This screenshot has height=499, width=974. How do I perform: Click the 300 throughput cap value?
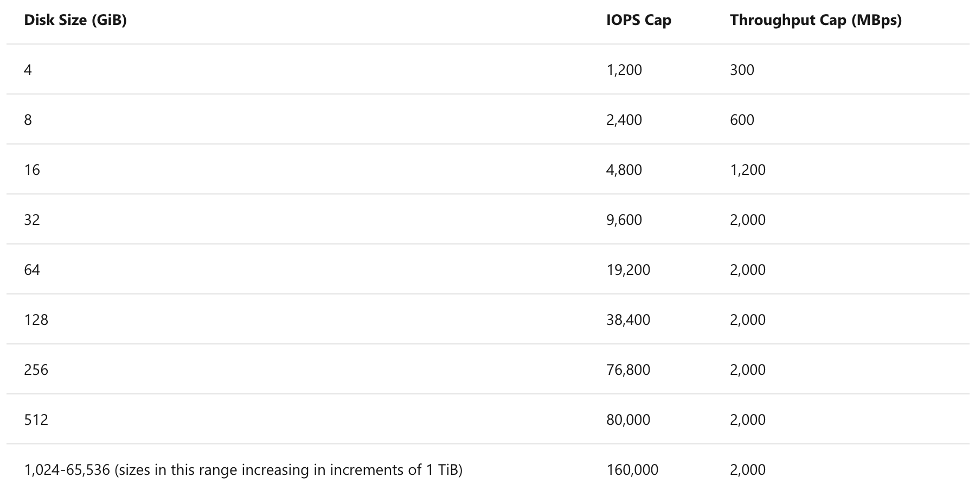(742, 70)
